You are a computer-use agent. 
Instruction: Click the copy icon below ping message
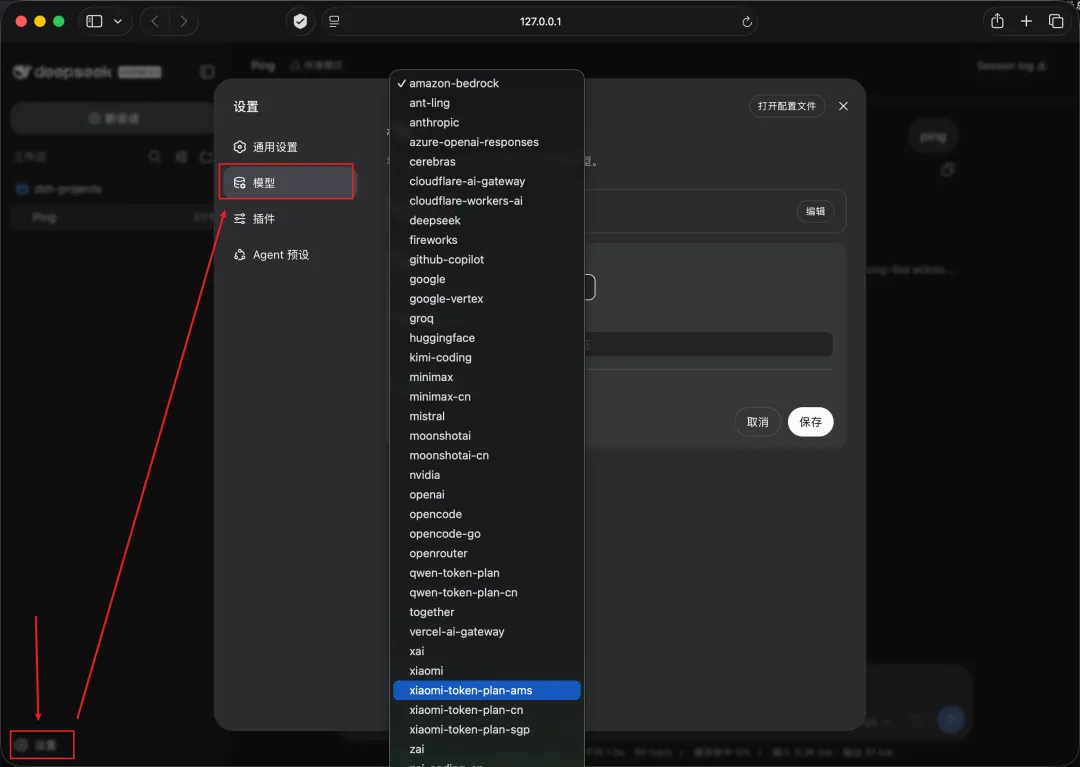(948, 169)
